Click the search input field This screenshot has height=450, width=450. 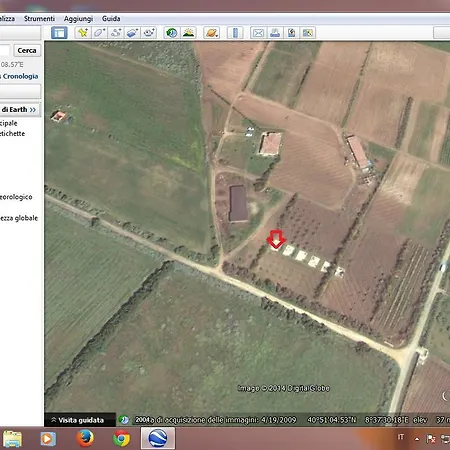(5, 50)
